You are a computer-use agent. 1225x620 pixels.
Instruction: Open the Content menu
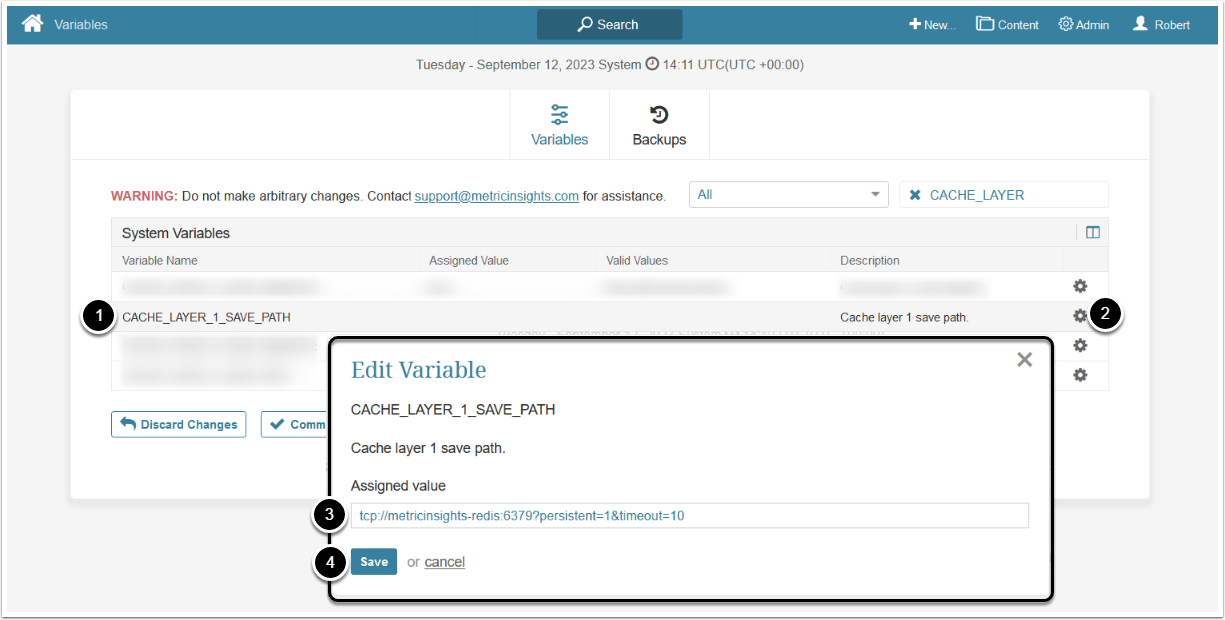[x=1008, y=25]
